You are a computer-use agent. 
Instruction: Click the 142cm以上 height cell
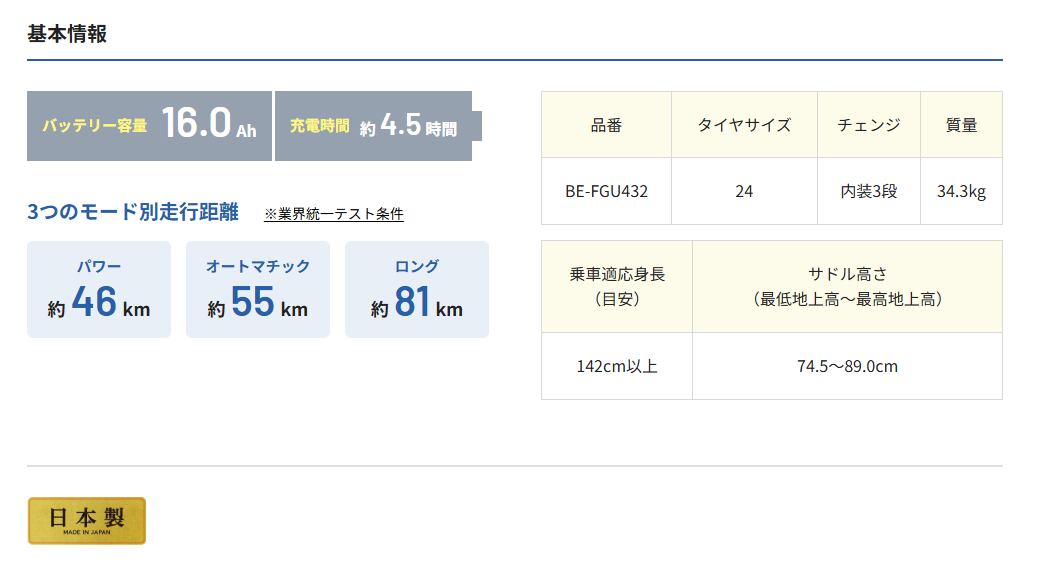coord(617,366)
